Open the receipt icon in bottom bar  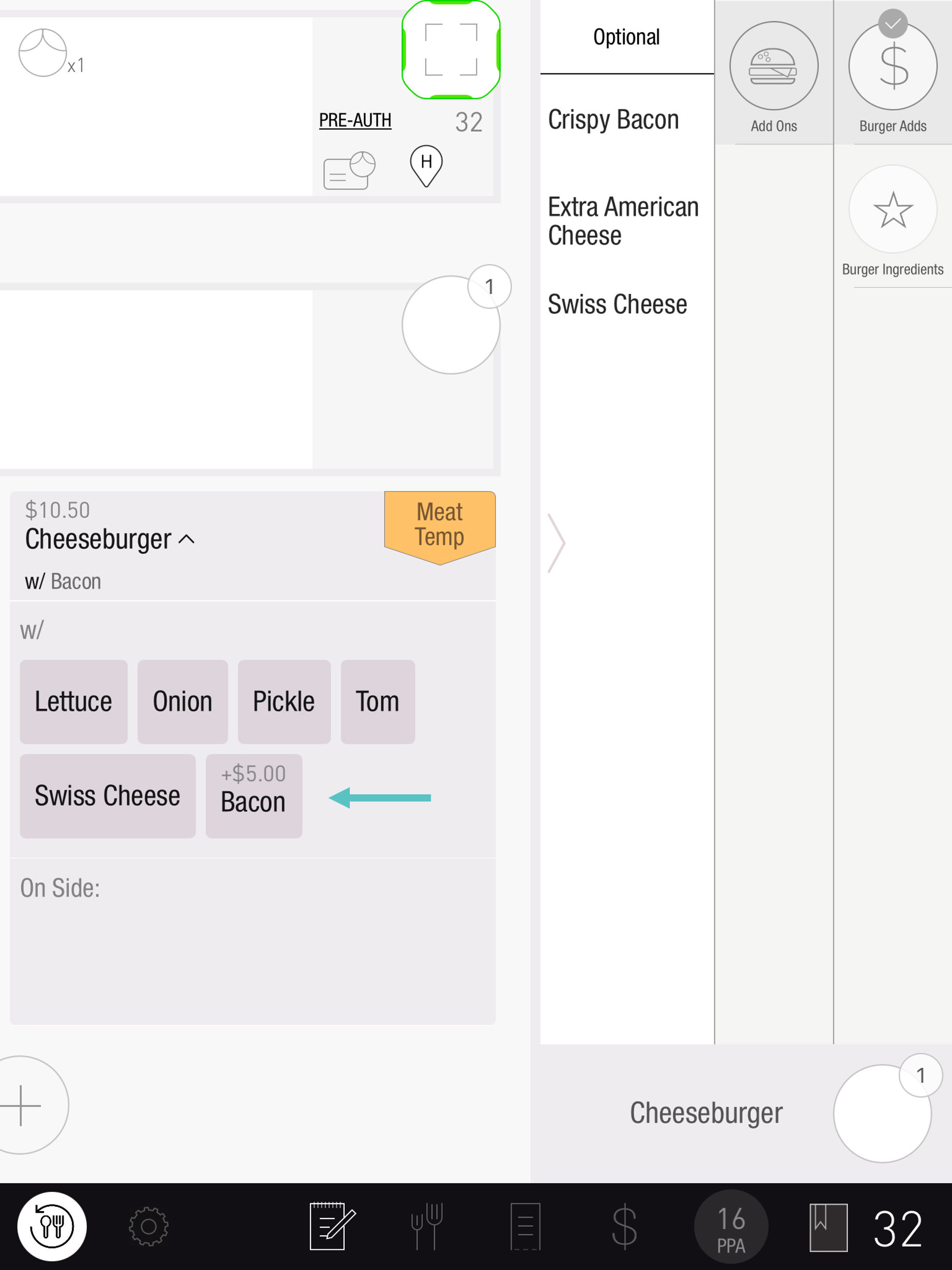click(525, 1226)
